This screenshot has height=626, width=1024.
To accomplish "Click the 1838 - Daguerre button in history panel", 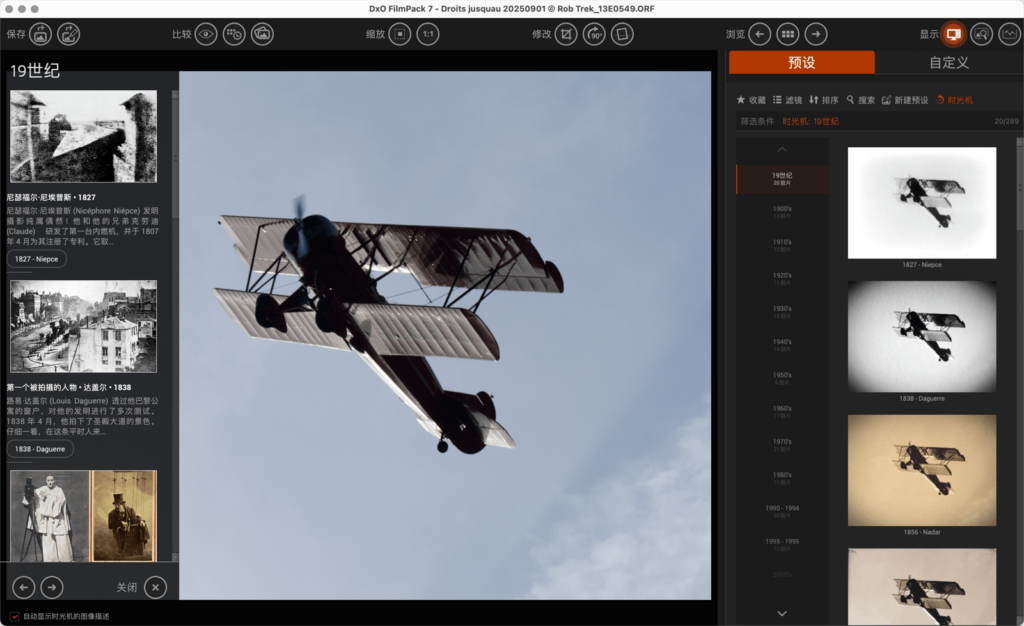I will pos(40,449).
